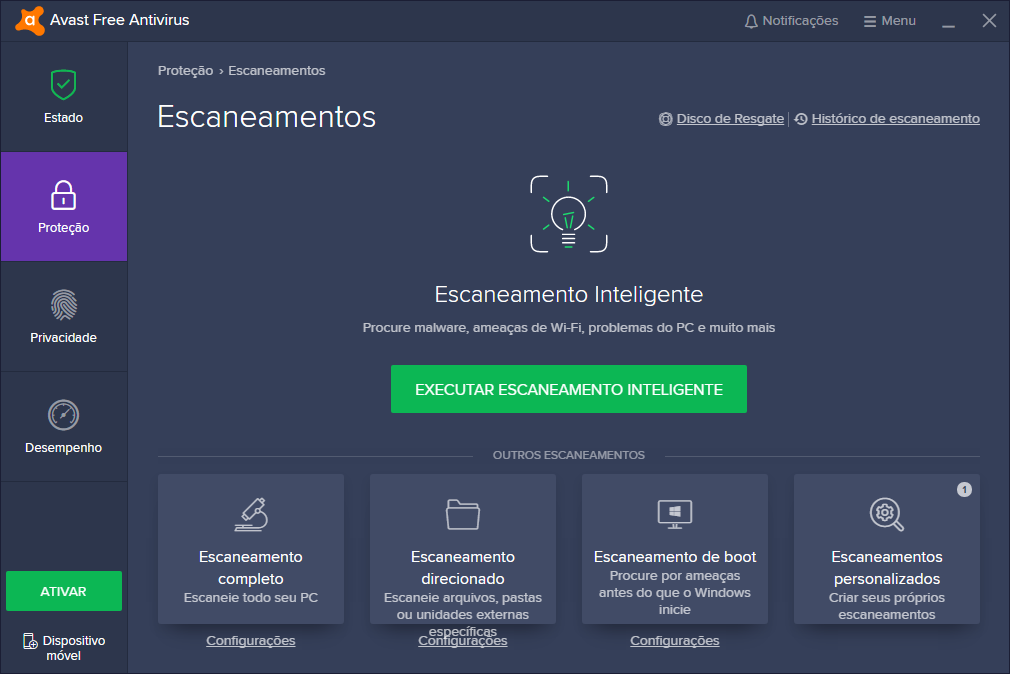This screenshot has width=1010, height=674.
Task: Open Configurações under Escaneamento de boot
Action: [674, 640]
